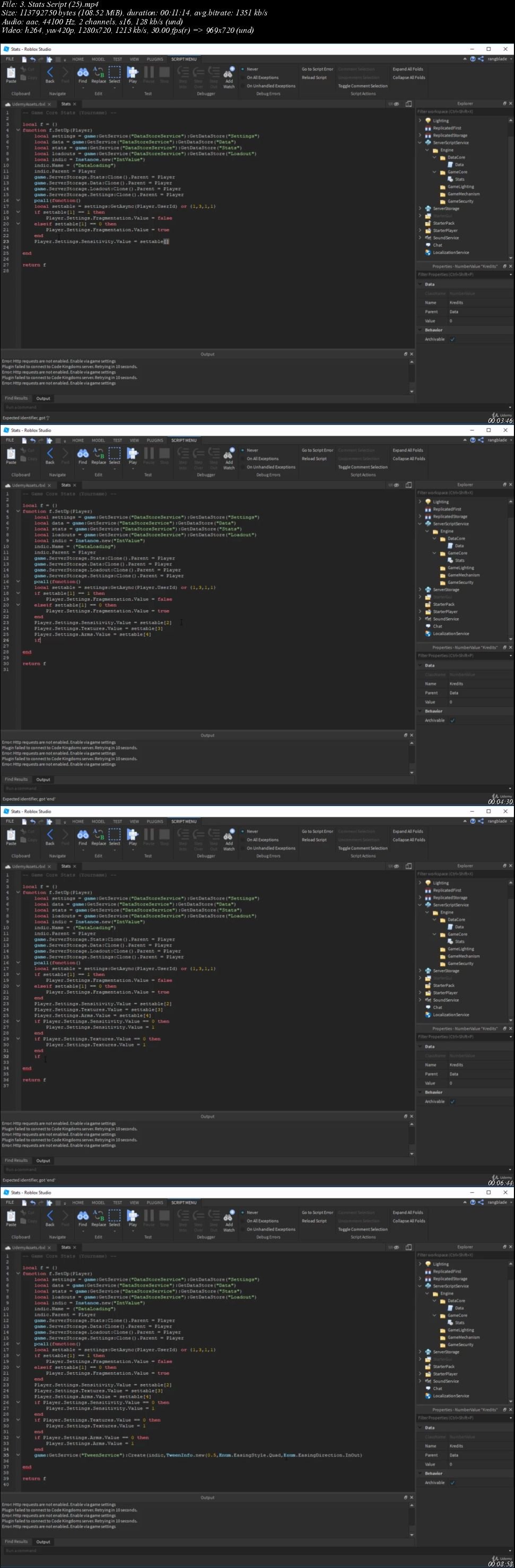Click the Find icon in the 00:04:30 frame
The image size is (515, 1568).
click(x=83, y=453)
